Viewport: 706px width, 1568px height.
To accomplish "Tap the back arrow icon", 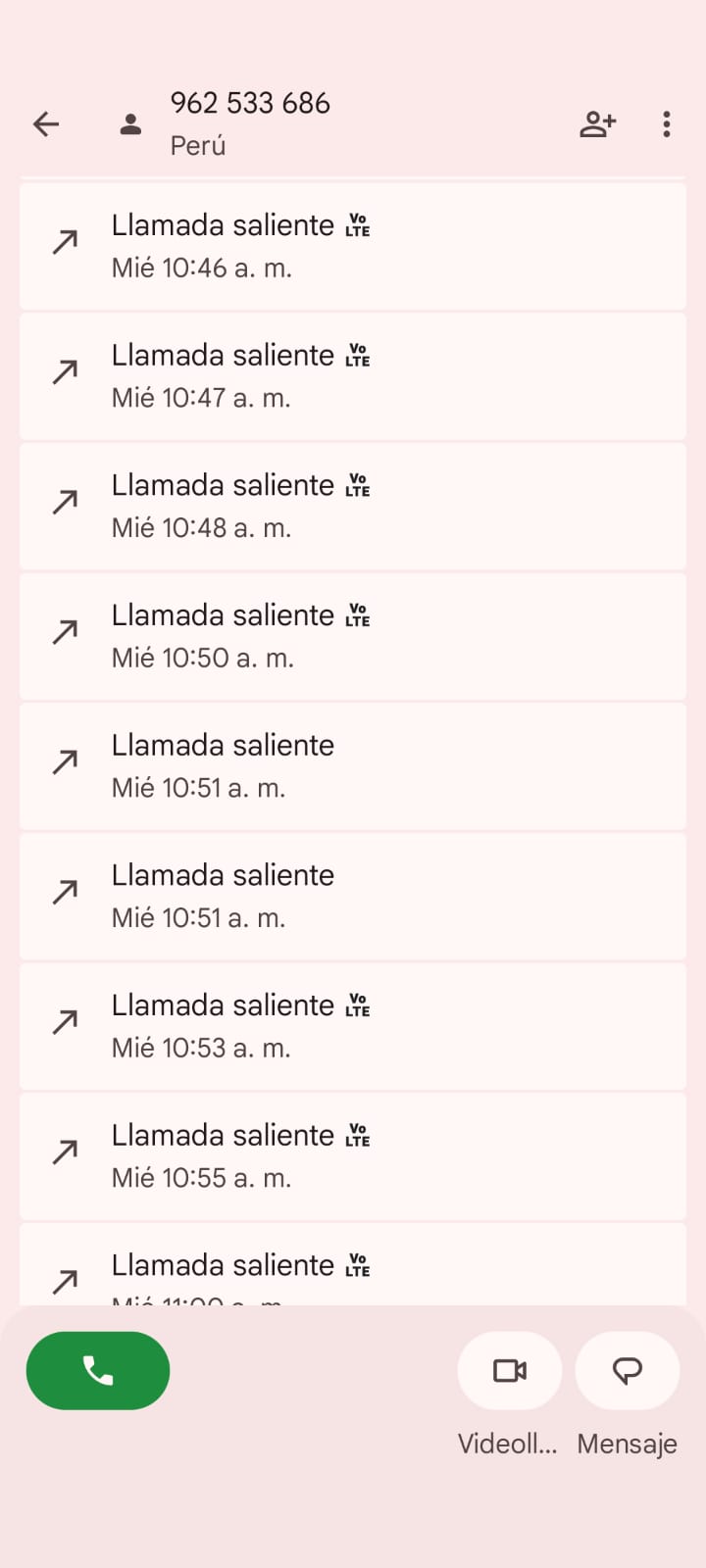I will 46,124.
